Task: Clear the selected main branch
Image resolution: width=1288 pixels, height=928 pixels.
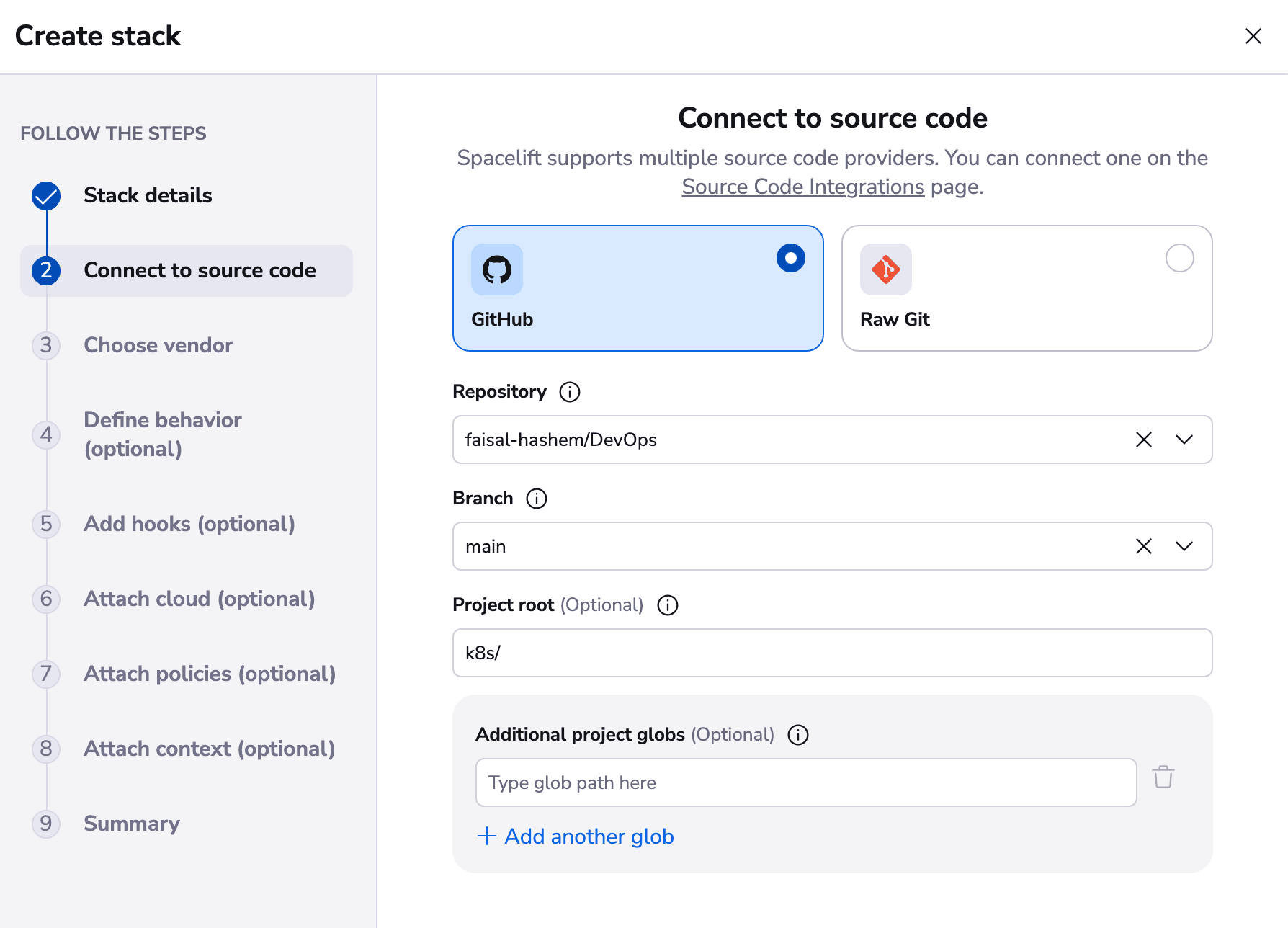Action: pyautogui.click(x=1144, y=546)
